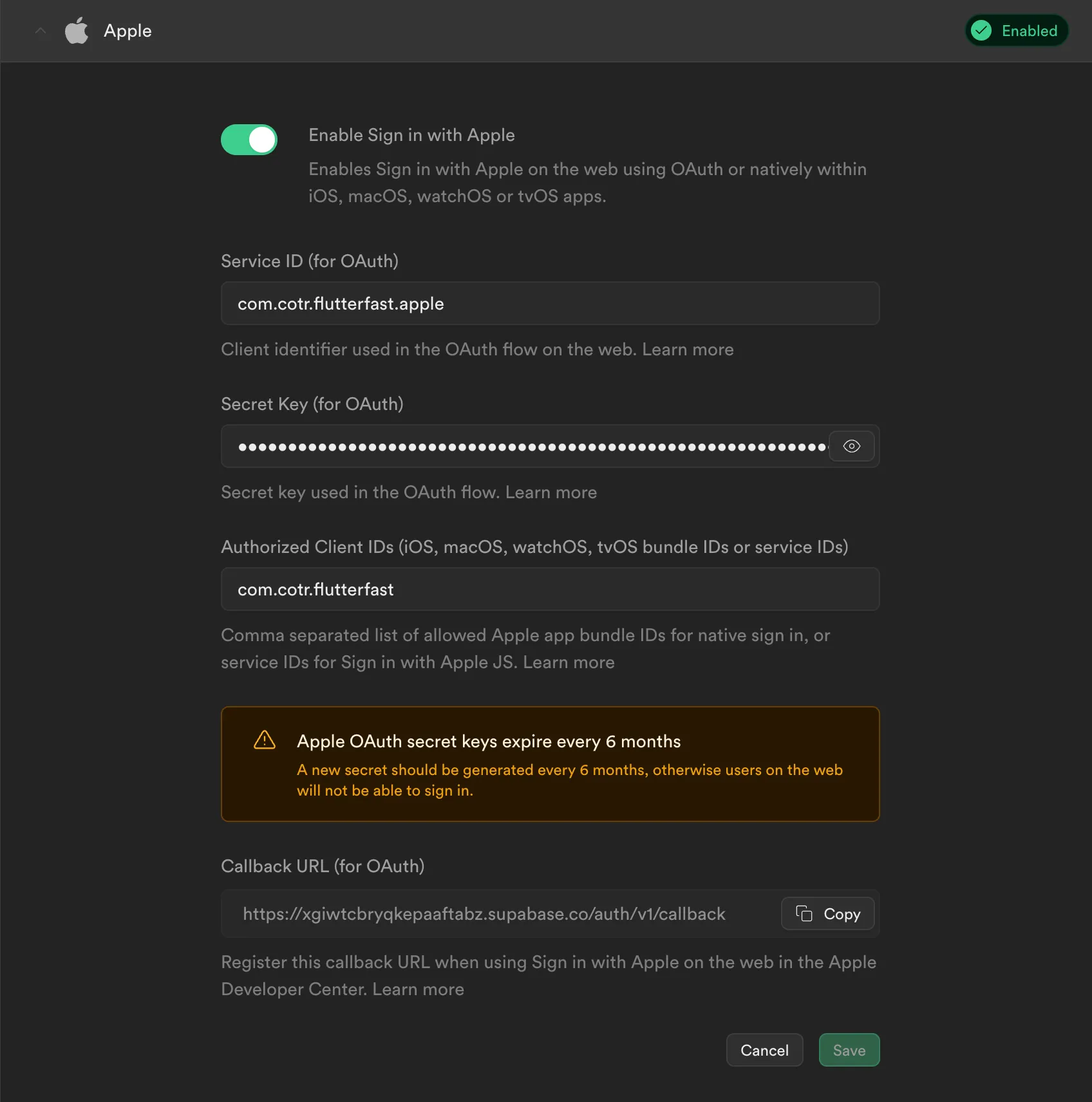Open Learn more about callback URL registration
The image size is (1092, 1102).
tap(418, 989)
